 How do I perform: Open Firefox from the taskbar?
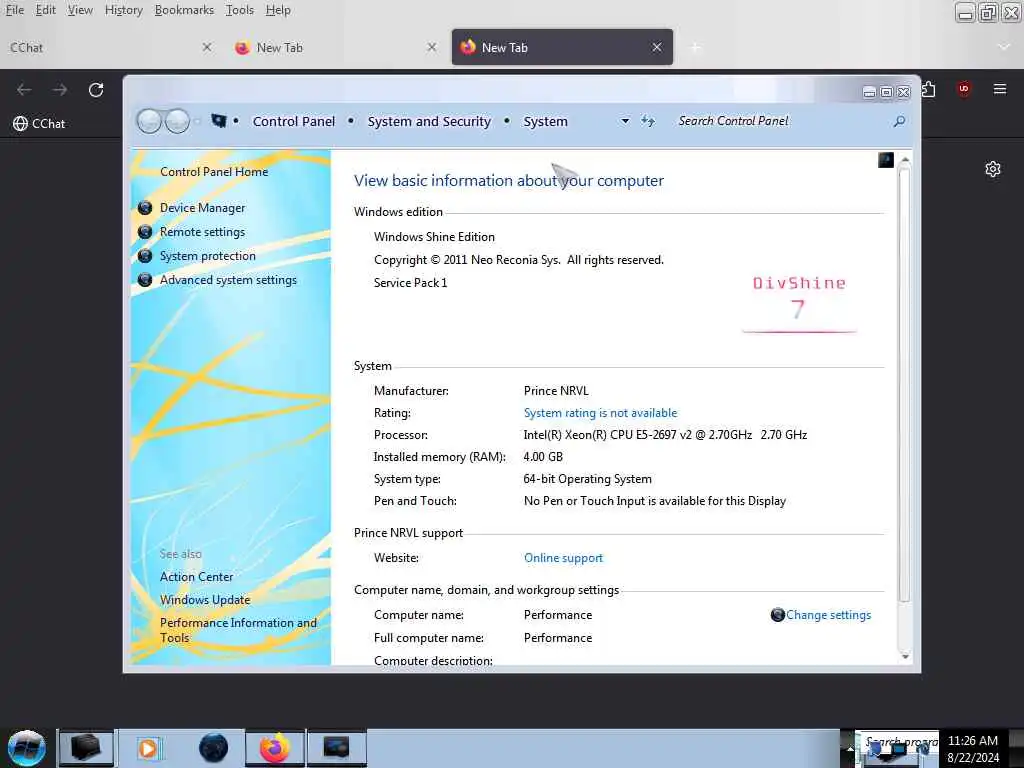[x=275, y=748]
